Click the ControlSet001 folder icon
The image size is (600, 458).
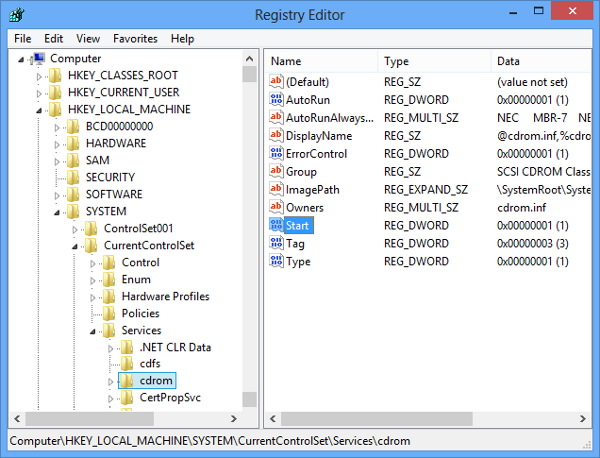click(91, 228)
